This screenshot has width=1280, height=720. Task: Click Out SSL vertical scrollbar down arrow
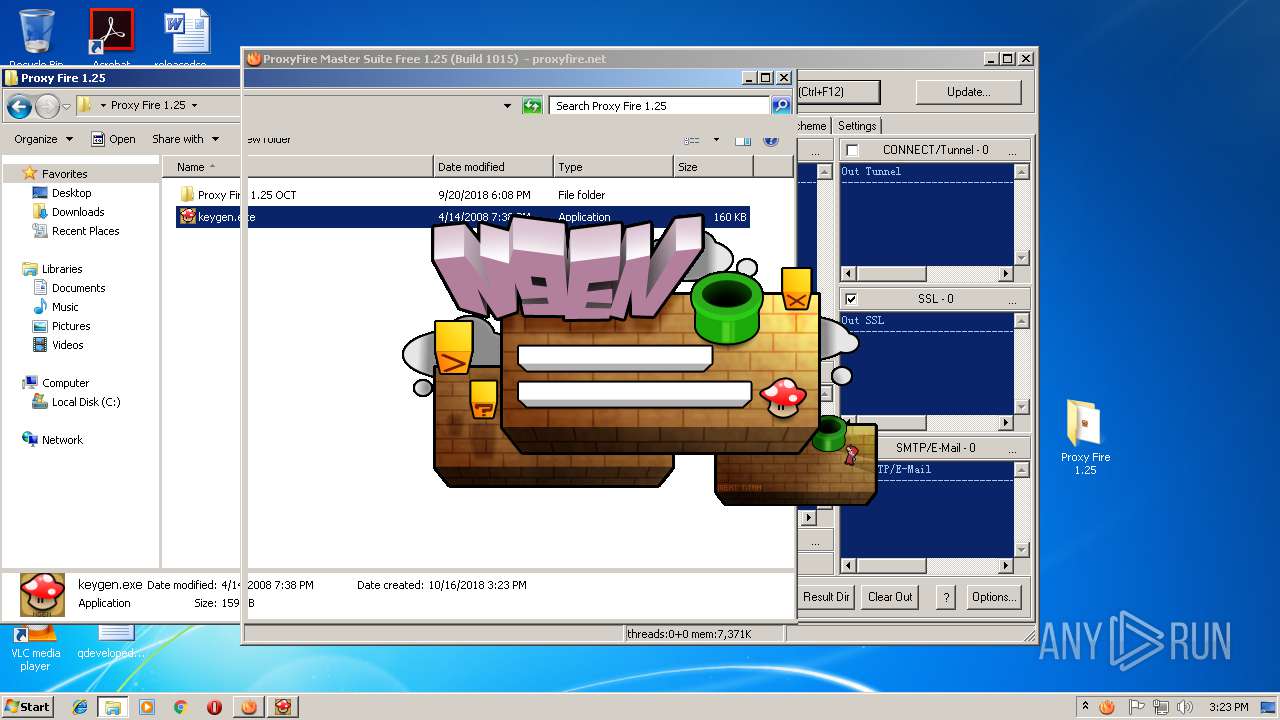(x=1021, y=407)
